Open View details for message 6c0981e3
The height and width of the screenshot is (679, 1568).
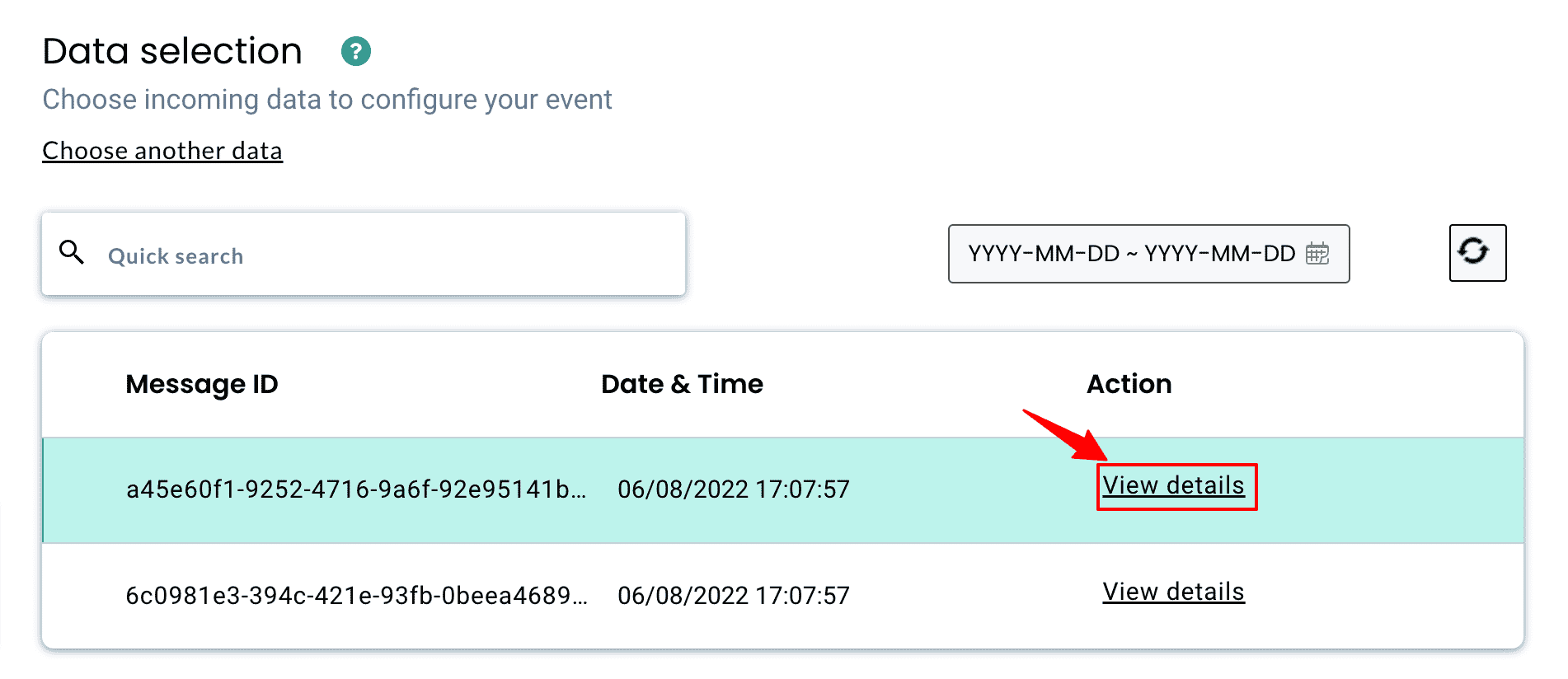[1173, 592]
